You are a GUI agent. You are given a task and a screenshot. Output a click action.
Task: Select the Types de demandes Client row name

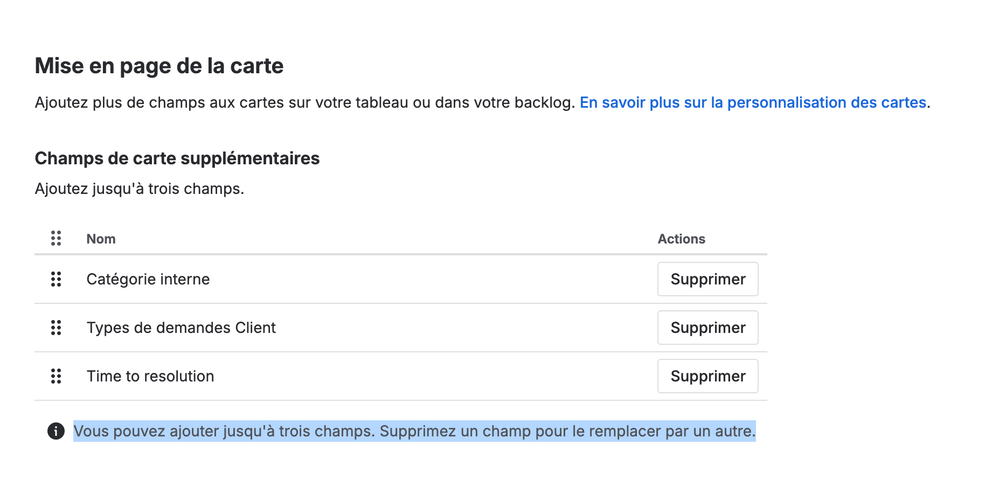coord(181,328)
